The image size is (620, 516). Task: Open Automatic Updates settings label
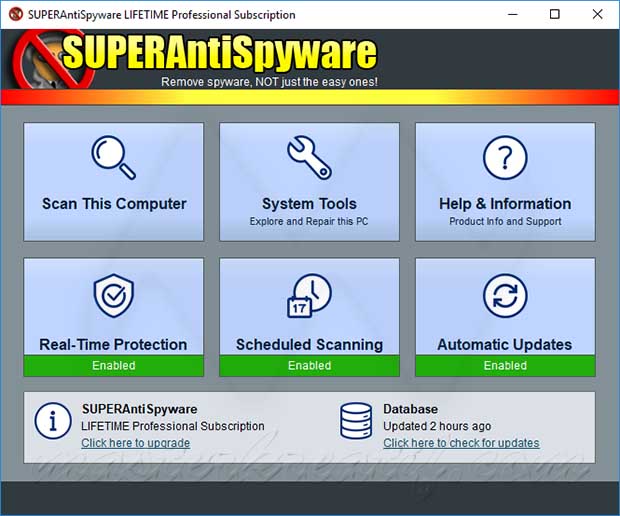(x=505, y=344)
